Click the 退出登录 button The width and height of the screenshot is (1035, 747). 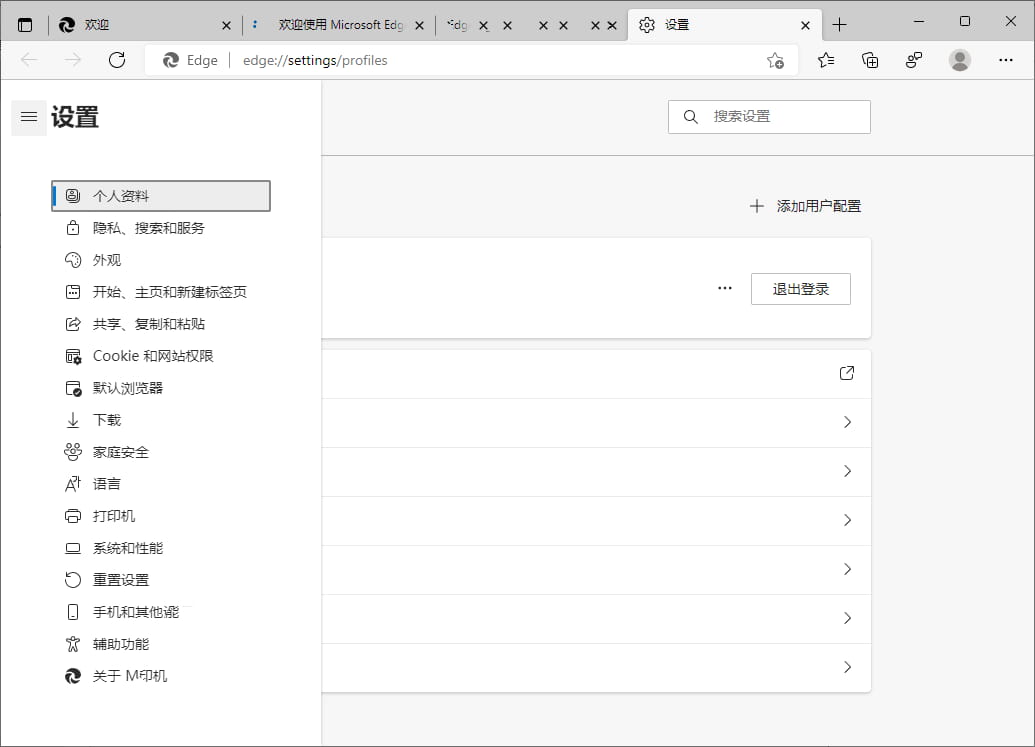pos(800,289)
